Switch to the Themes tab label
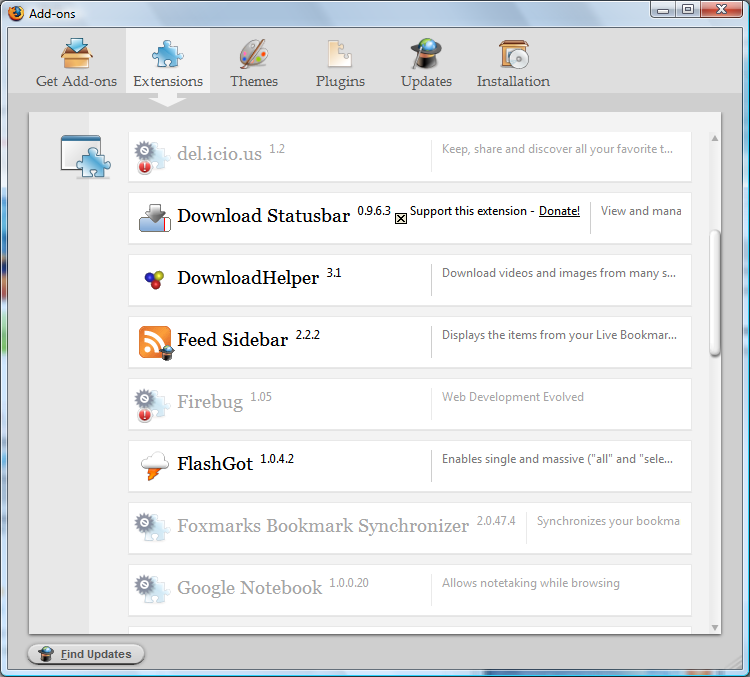Screen dimensions: 750x677 (254, 81)
